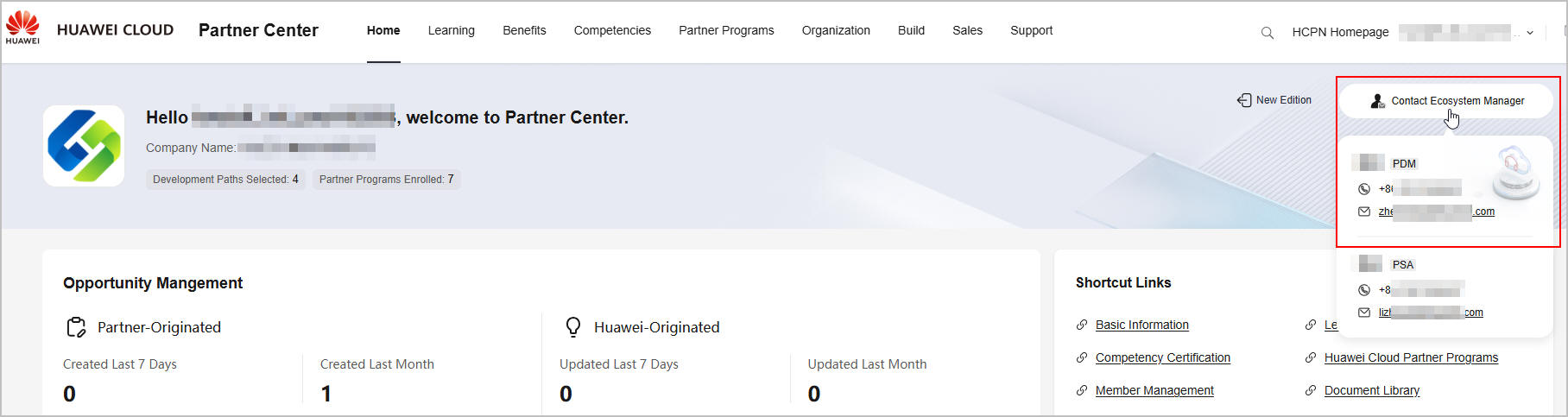Open the Contact Ecosystem Manager dropdown

coord(1447,101)
